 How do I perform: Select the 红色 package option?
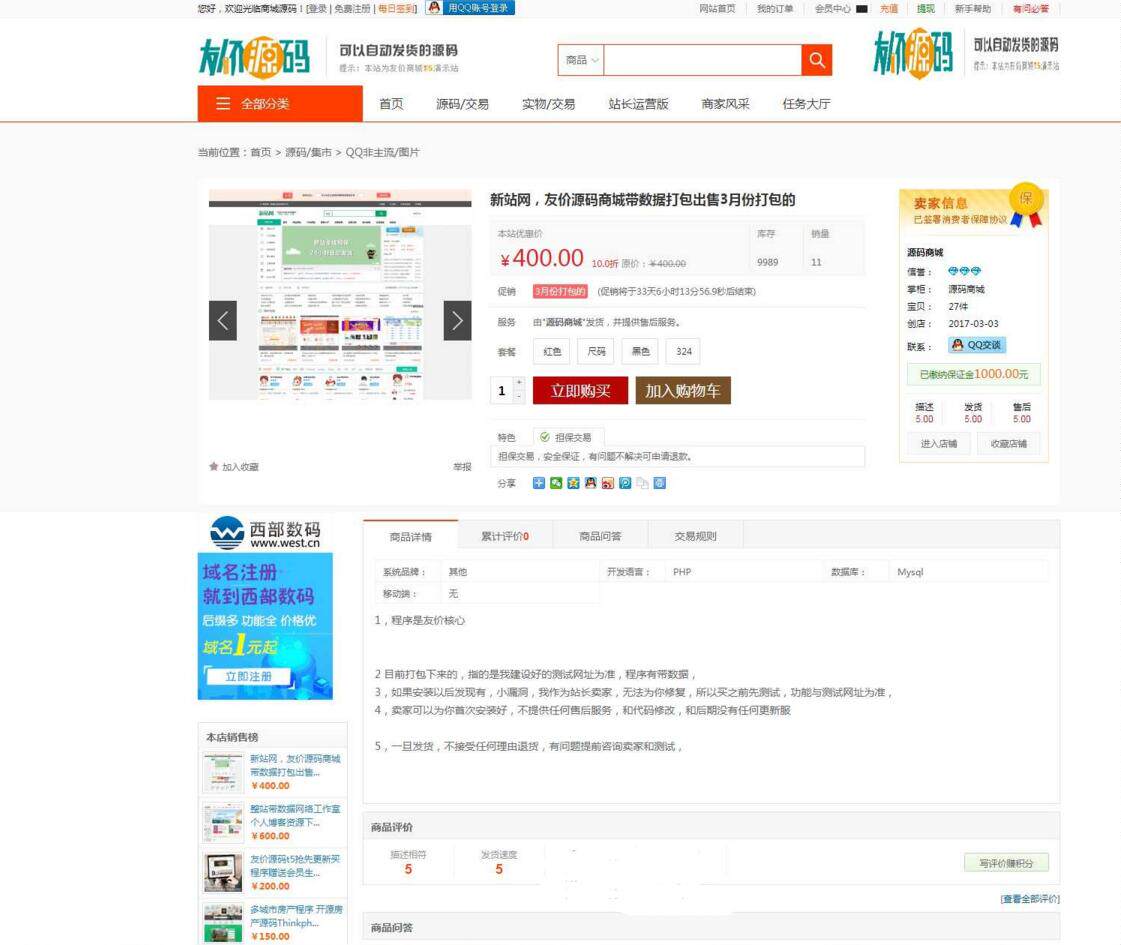pos(552,351)
